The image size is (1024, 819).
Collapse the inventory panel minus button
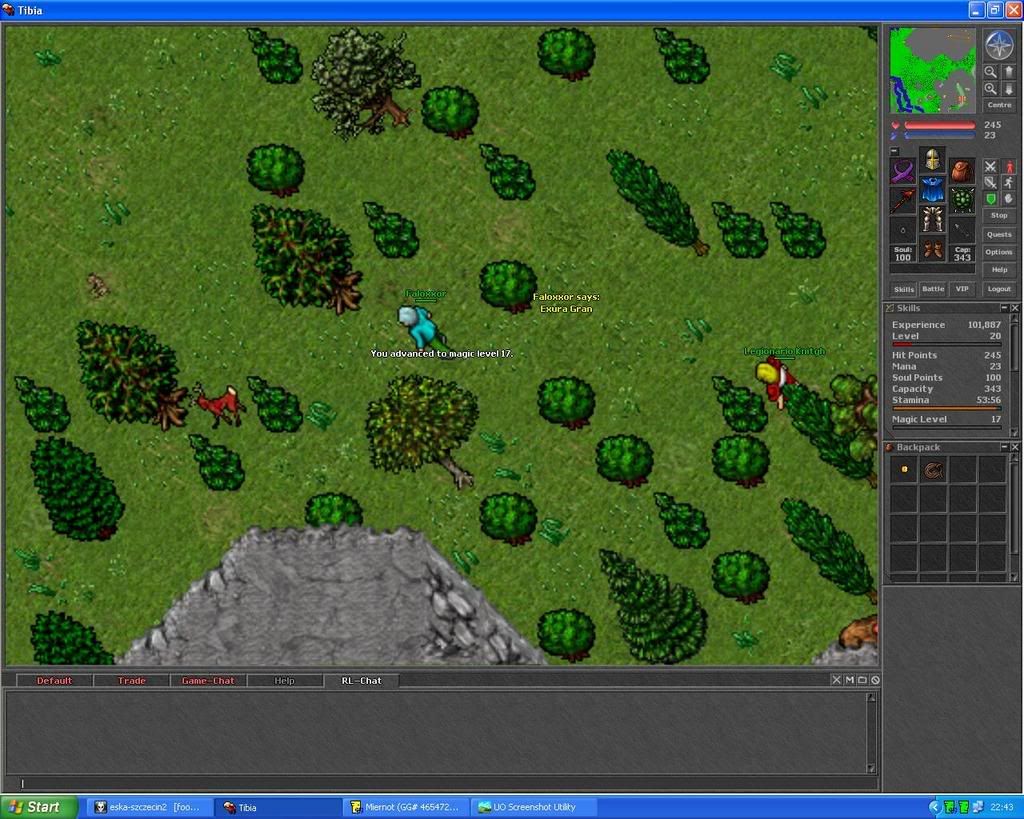click(x=895, y=151)
